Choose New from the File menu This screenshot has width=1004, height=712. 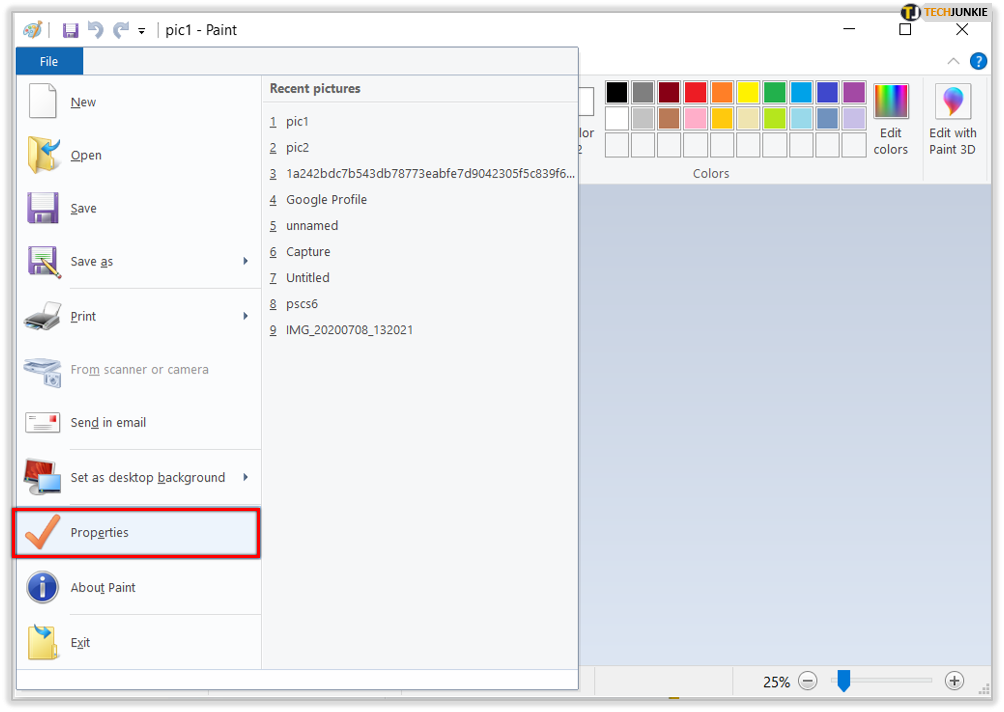(138, 102)
